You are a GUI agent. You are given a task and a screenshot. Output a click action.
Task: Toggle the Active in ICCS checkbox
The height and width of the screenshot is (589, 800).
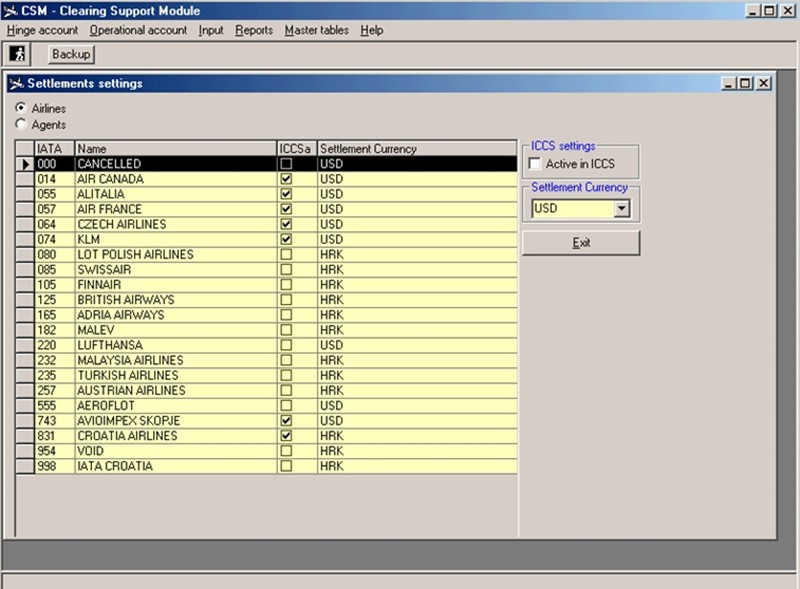[x=535, y=163]
